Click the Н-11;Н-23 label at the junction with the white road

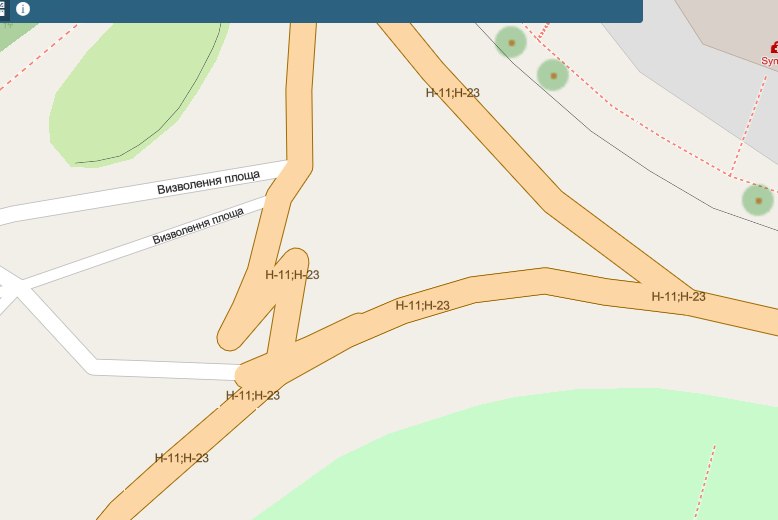[x=253, y=395]
